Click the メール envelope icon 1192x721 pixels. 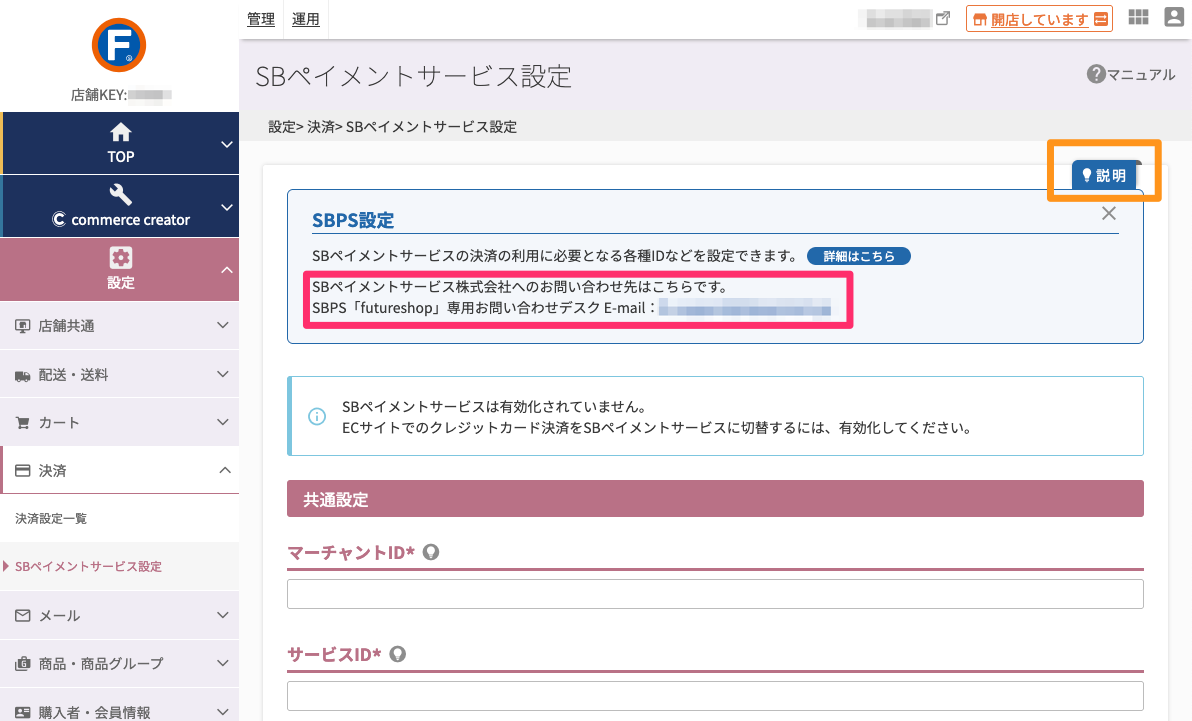click(x=23, y=615)
